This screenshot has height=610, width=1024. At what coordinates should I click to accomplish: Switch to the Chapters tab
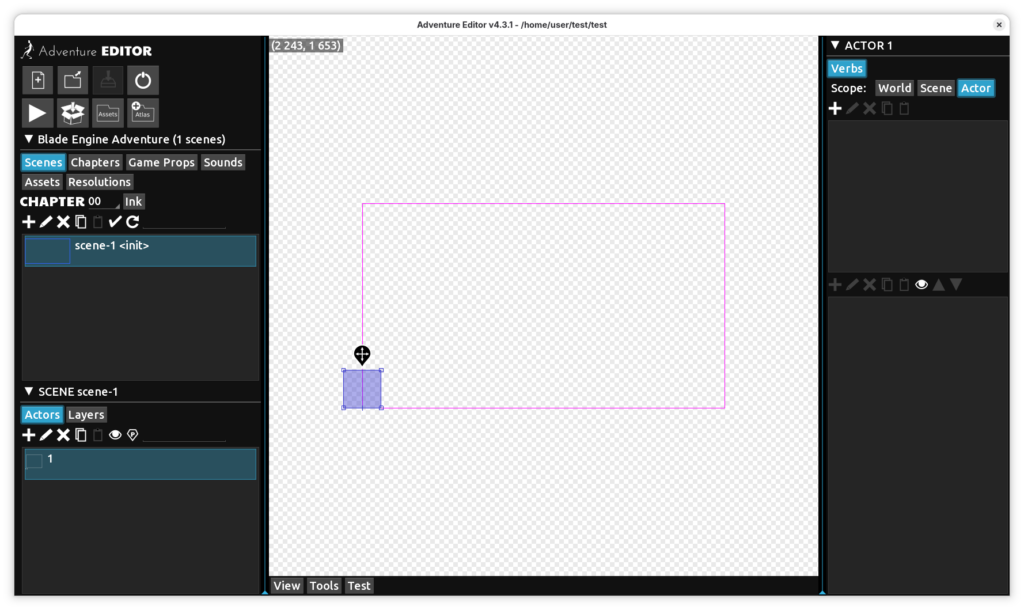coord(95,162)
